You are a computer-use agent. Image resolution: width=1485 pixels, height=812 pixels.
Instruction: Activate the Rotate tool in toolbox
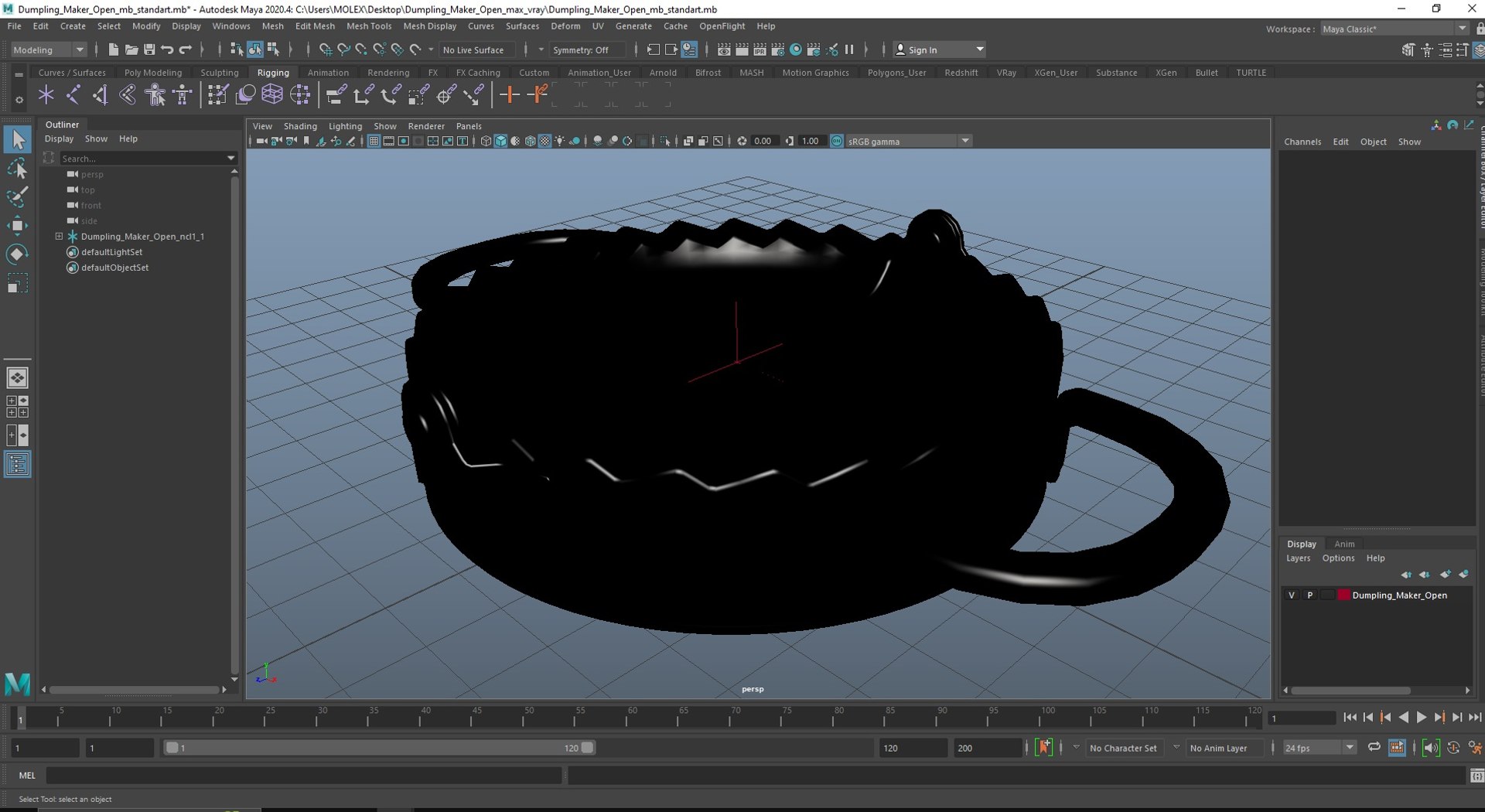[18, 254]
